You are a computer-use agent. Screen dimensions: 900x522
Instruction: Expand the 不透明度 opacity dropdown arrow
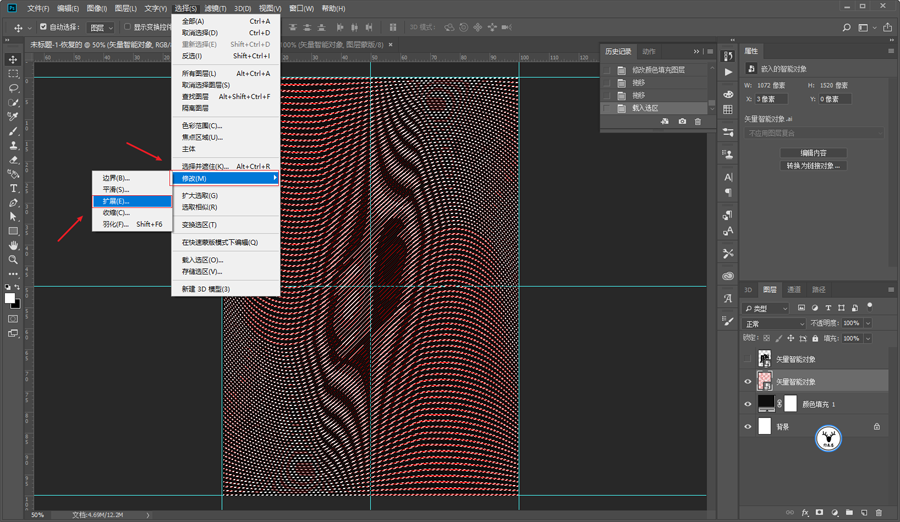867,324
